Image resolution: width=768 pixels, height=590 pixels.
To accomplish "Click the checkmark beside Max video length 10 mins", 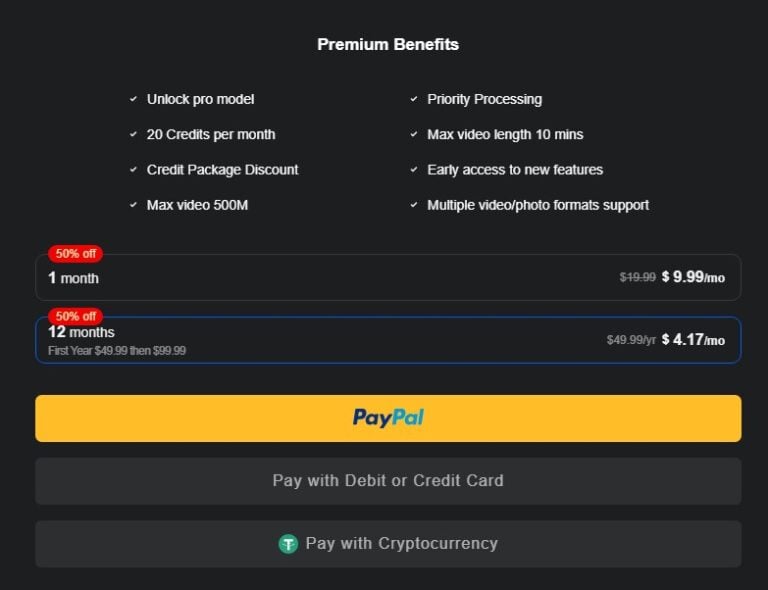I will pos(413,134).
